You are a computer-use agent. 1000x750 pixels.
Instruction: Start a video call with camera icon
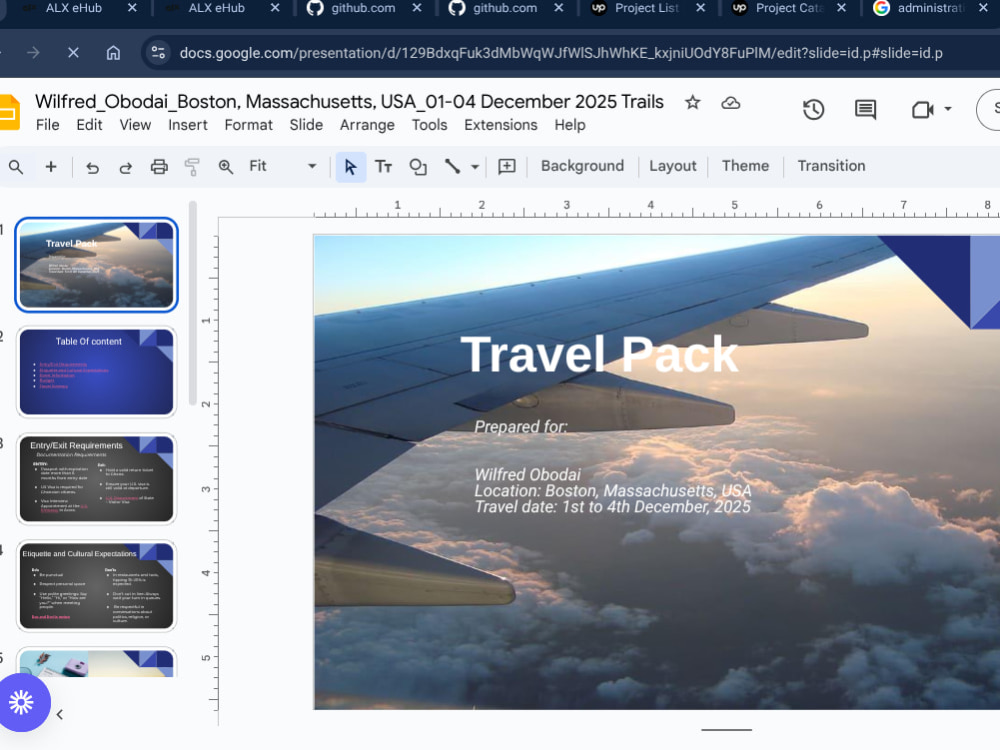(922, 110)
